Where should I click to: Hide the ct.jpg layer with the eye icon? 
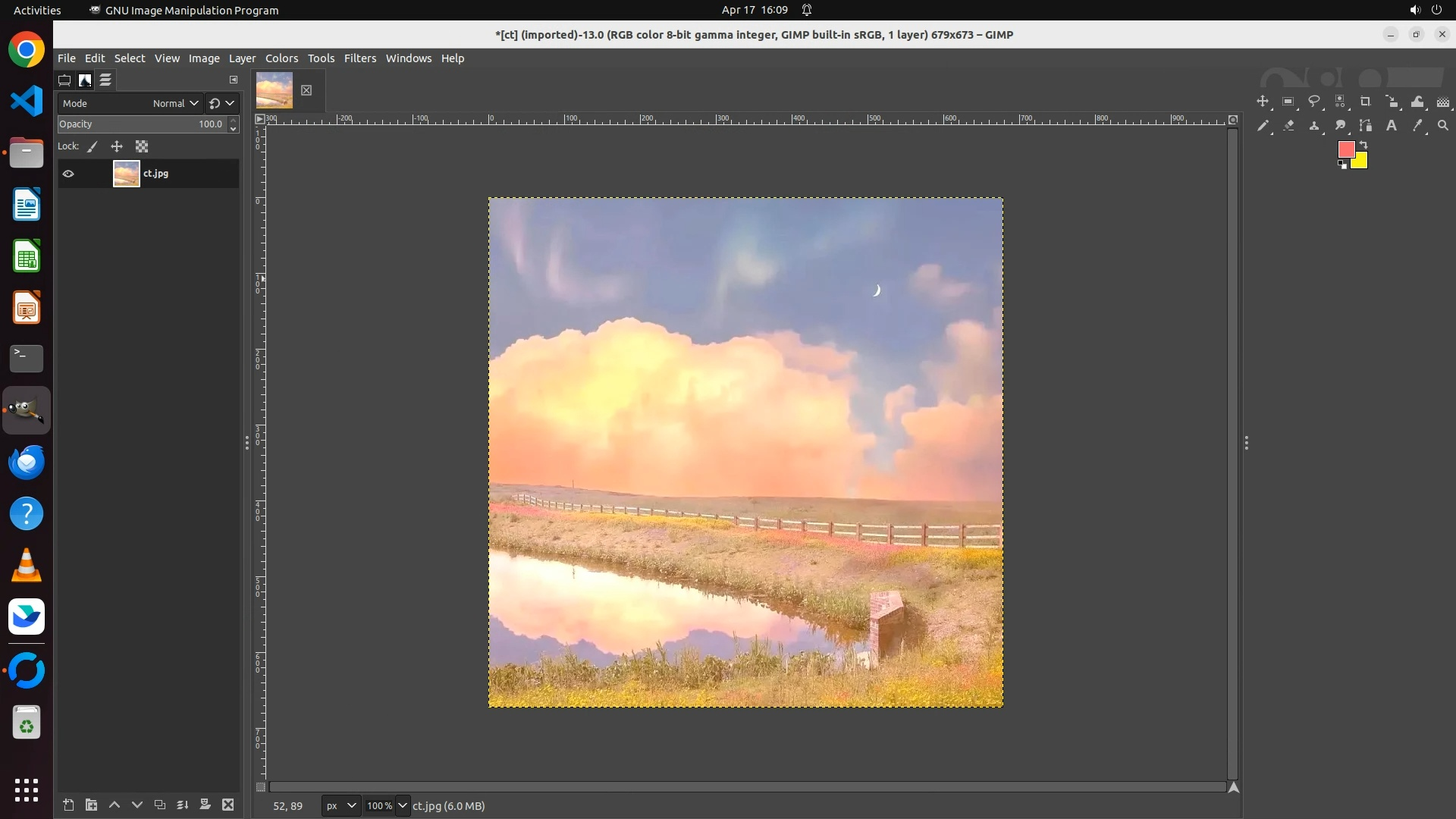(x=68, y=174)
